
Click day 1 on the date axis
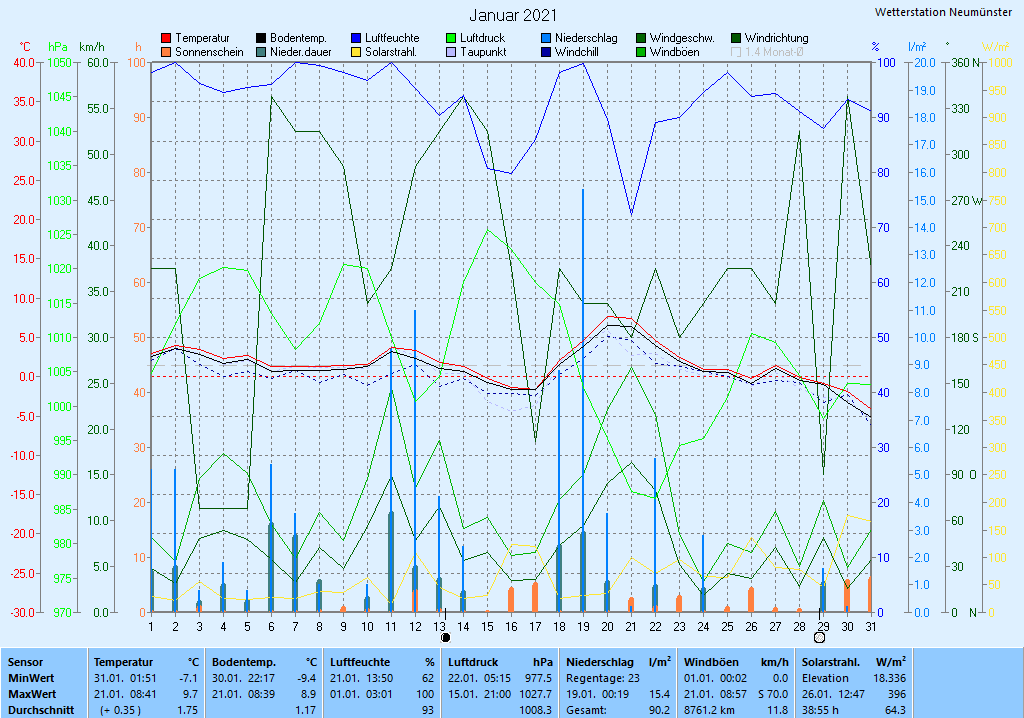point(152,627)
